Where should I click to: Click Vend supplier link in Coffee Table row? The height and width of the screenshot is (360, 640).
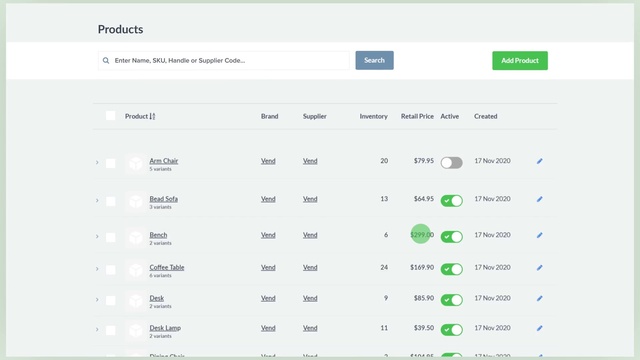(x=310, y=267)
